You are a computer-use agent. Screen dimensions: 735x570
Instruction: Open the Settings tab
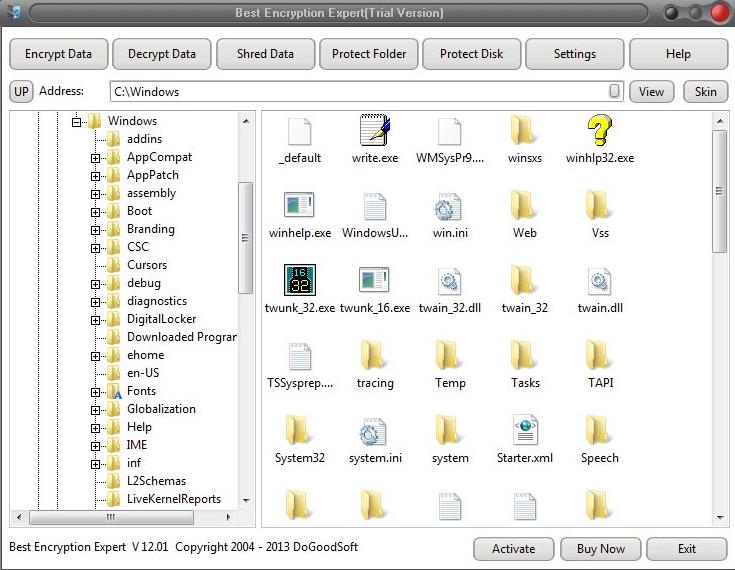[575, 54]
